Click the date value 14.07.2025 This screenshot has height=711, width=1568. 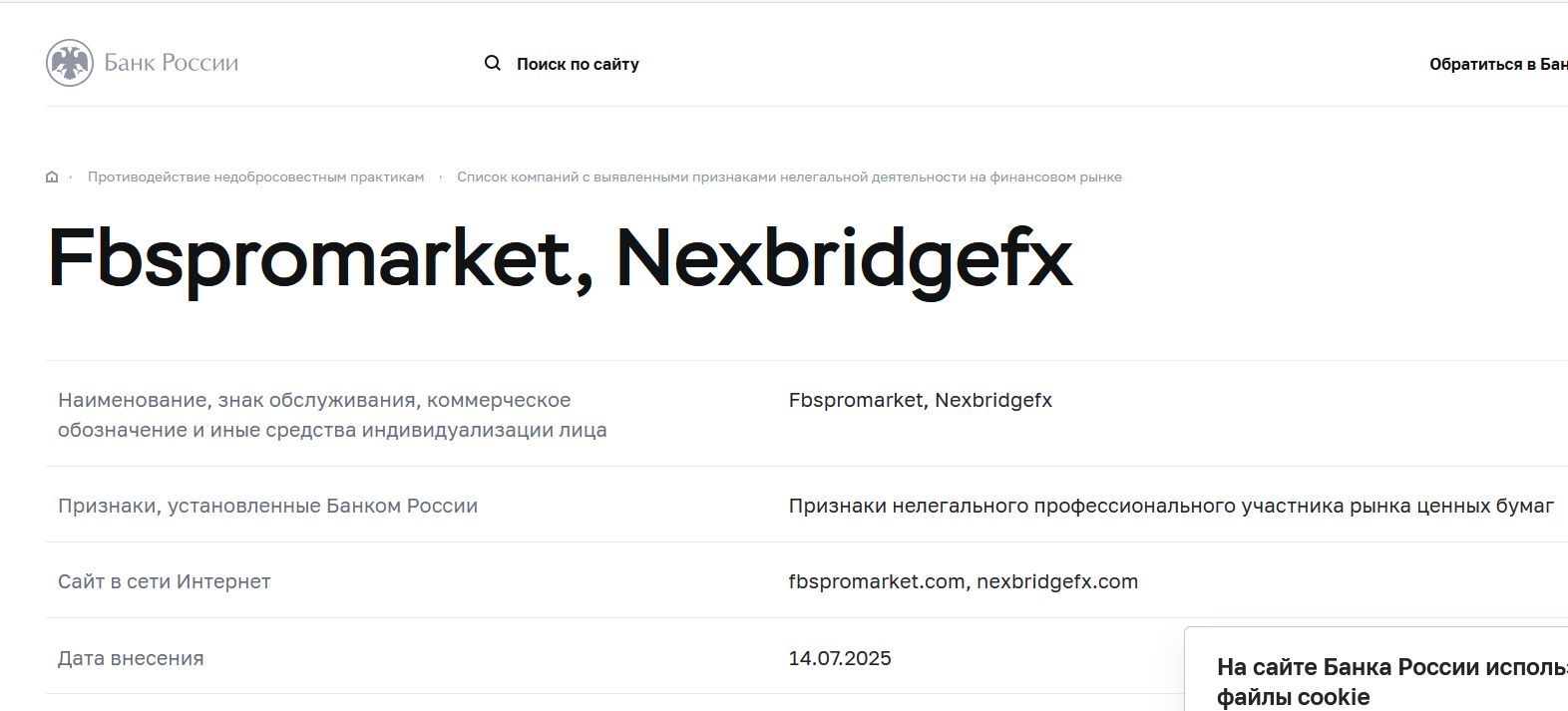839,657
